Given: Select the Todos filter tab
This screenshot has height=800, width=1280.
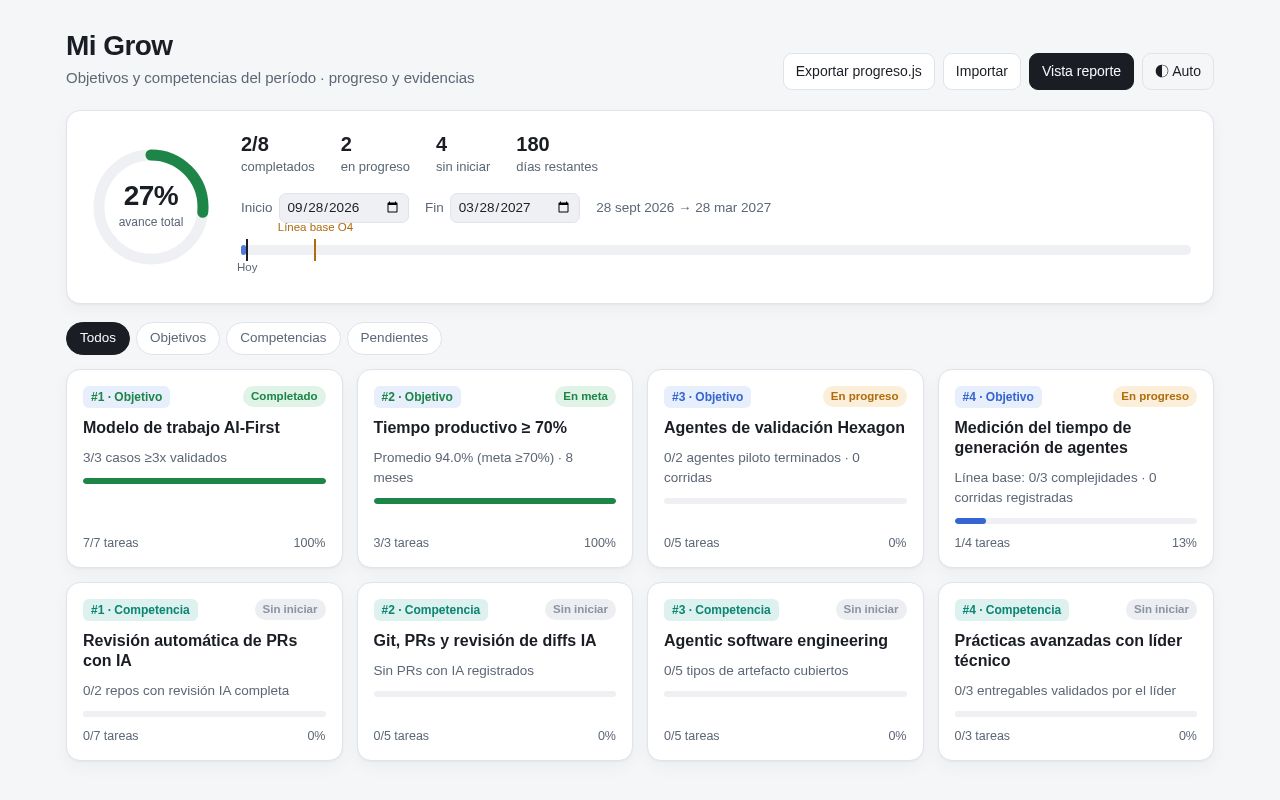Looking at the screenshot, I should (98, 338).
